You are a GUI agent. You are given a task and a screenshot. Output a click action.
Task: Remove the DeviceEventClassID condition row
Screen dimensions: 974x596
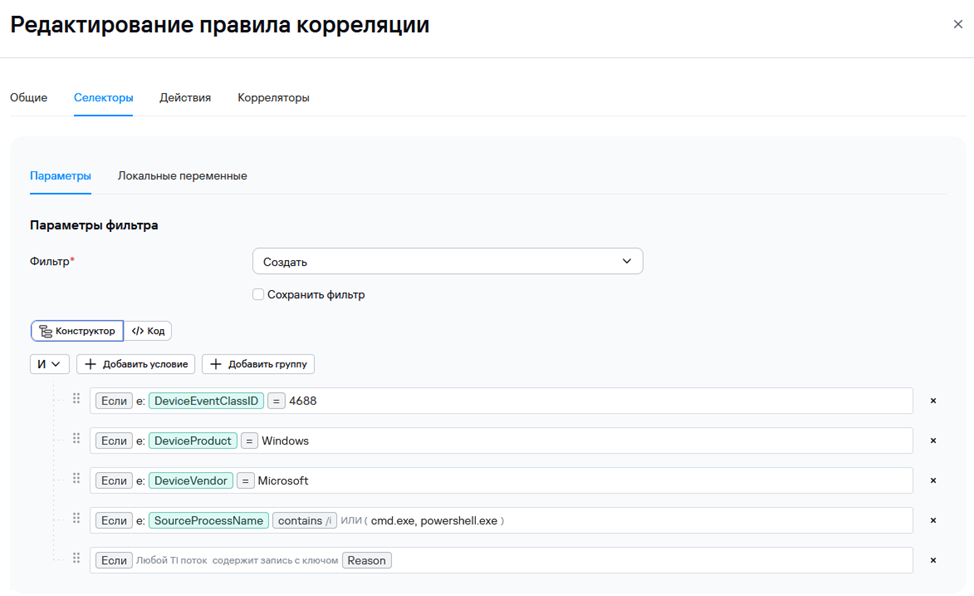click(933, 401)
